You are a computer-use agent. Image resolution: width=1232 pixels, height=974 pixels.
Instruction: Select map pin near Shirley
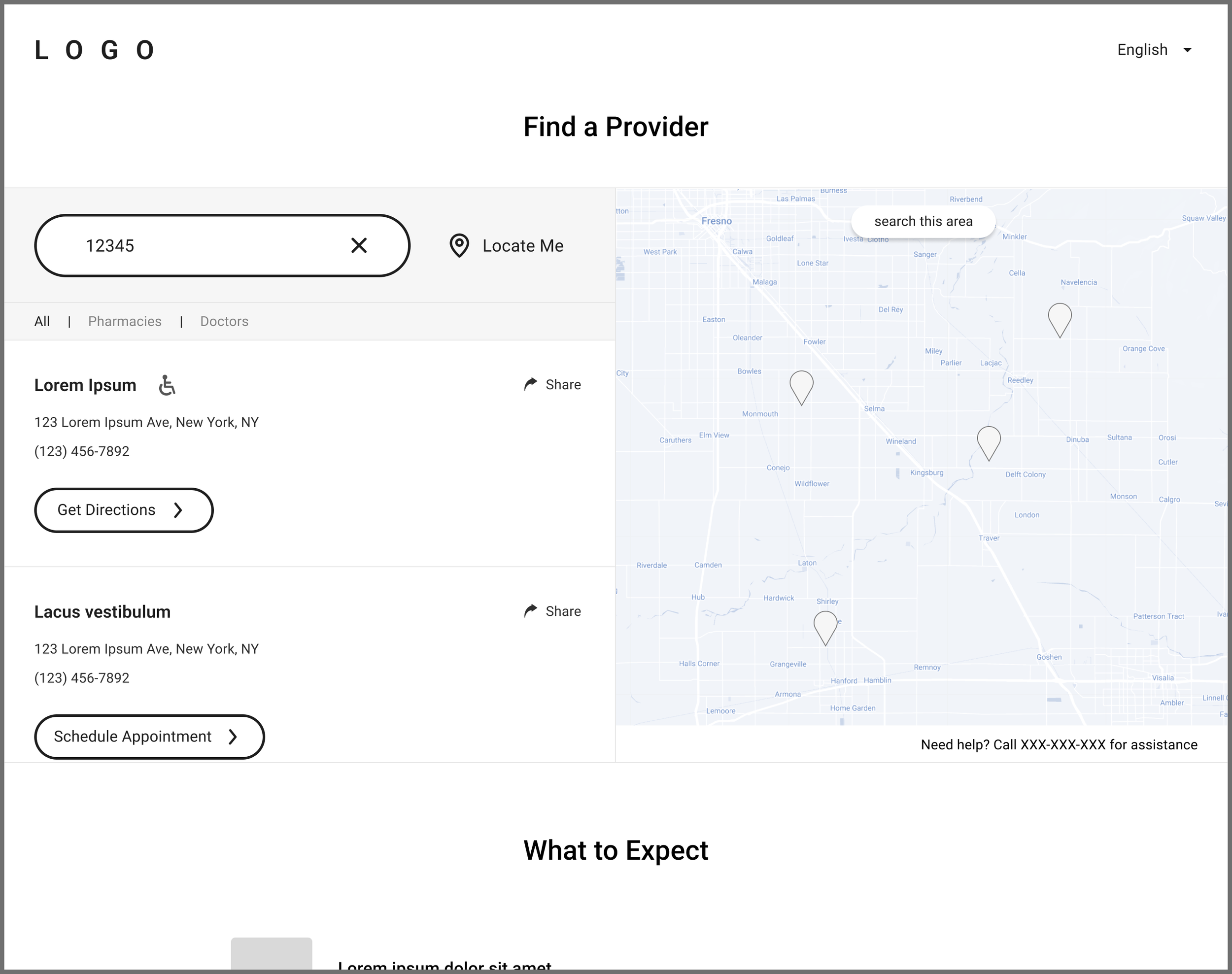point(825,625)
